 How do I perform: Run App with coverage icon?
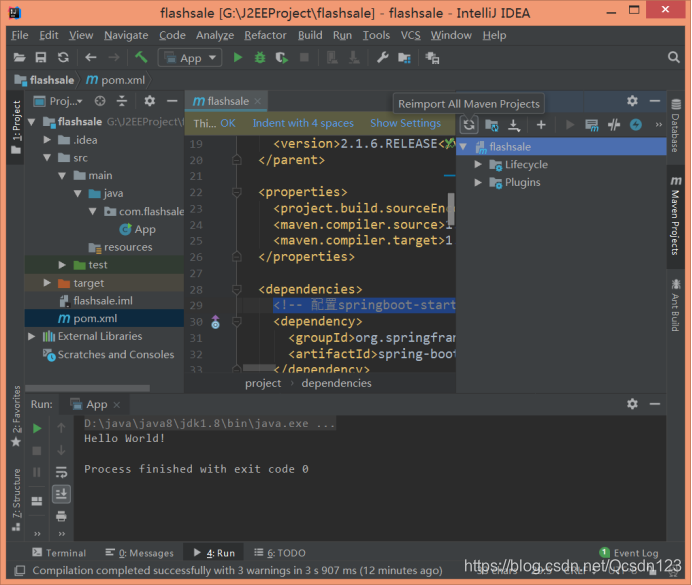point(282,58)
